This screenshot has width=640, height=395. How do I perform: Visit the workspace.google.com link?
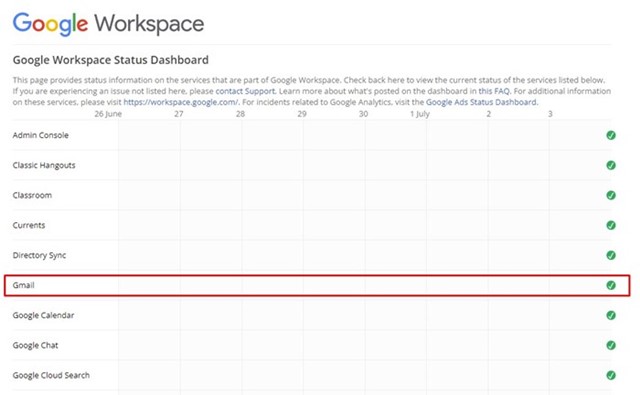click(181, 102)
